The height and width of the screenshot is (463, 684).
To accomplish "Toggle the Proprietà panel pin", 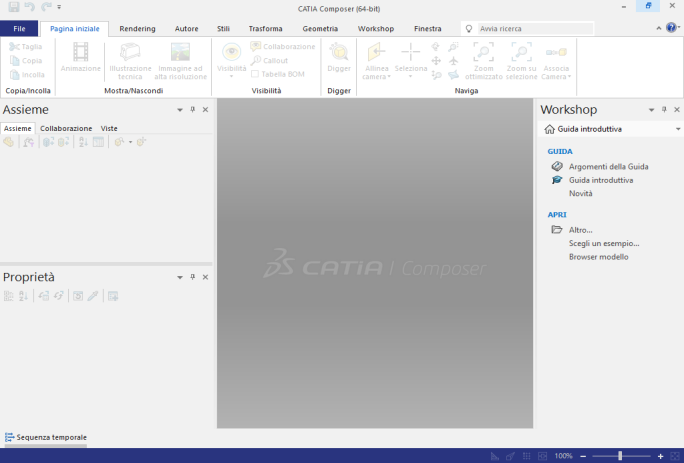I will pos(192,277).
